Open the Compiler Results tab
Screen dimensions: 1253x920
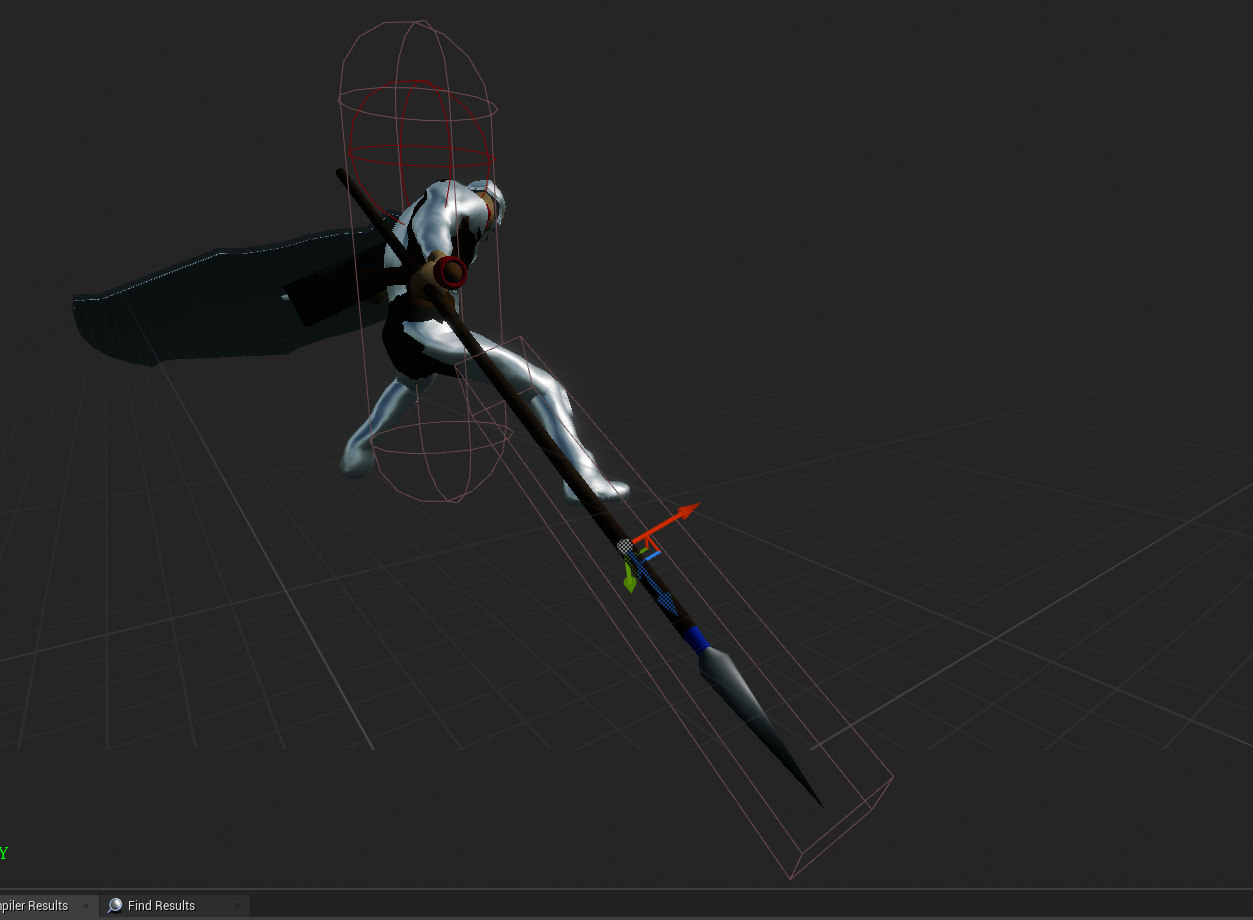[x=34, y=905]
